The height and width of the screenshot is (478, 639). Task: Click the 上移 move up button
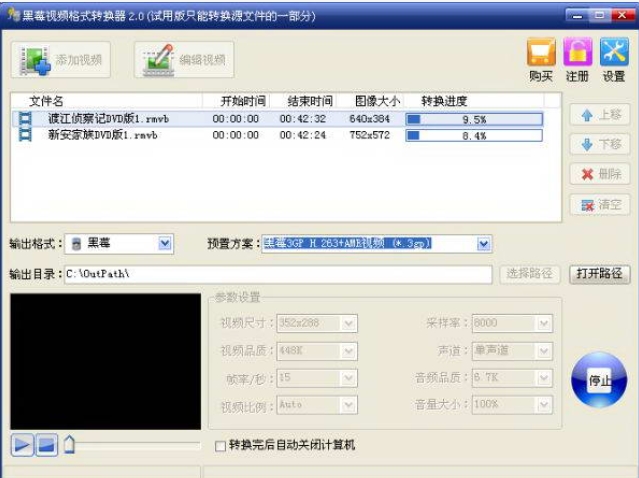tap(600, 115)
